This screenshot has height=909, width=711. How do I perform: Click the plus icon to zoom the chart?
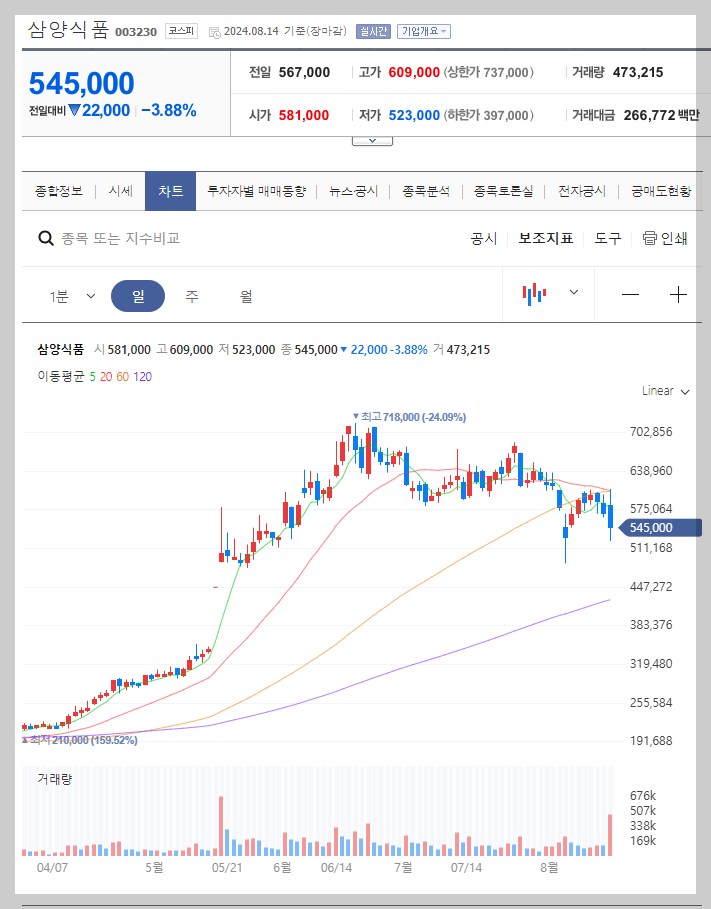(x=679, y=293)
